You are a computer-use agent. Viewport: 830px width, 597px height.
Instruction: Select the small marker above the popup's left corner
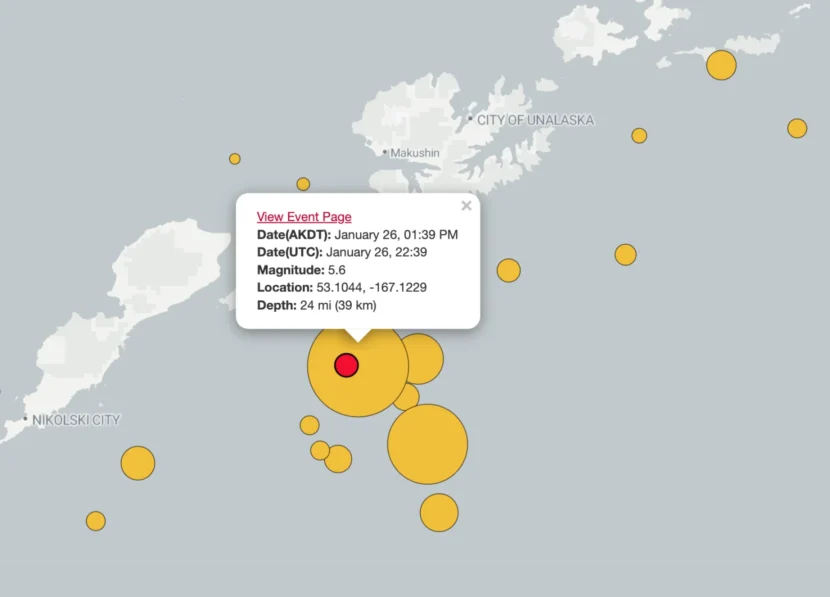pos(303,184)
